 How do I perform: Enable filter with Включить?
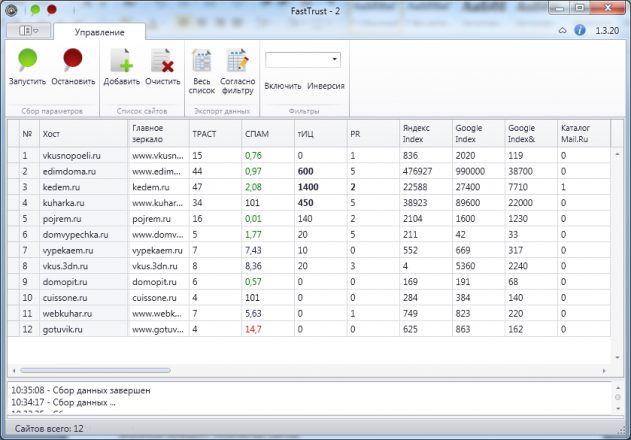[283, 86]
